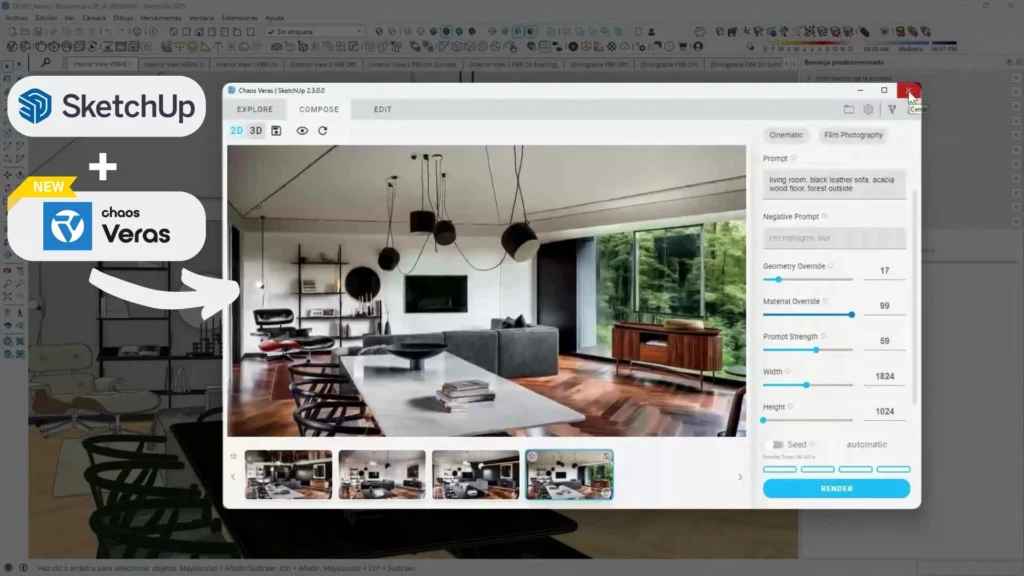Click info icon next to Seed

812,444
